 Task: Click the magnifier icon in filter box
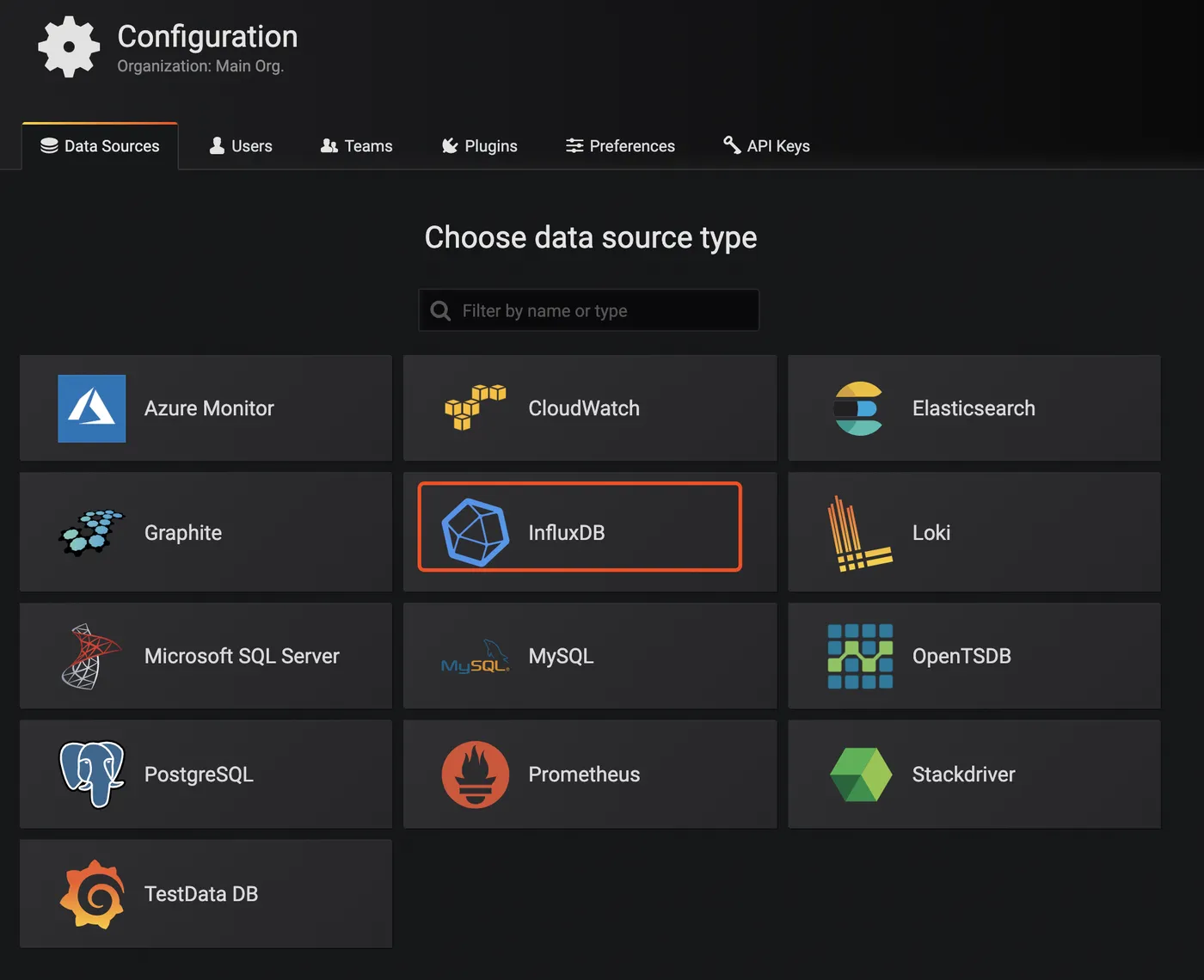pyautogui.click(x=440, y=310)
